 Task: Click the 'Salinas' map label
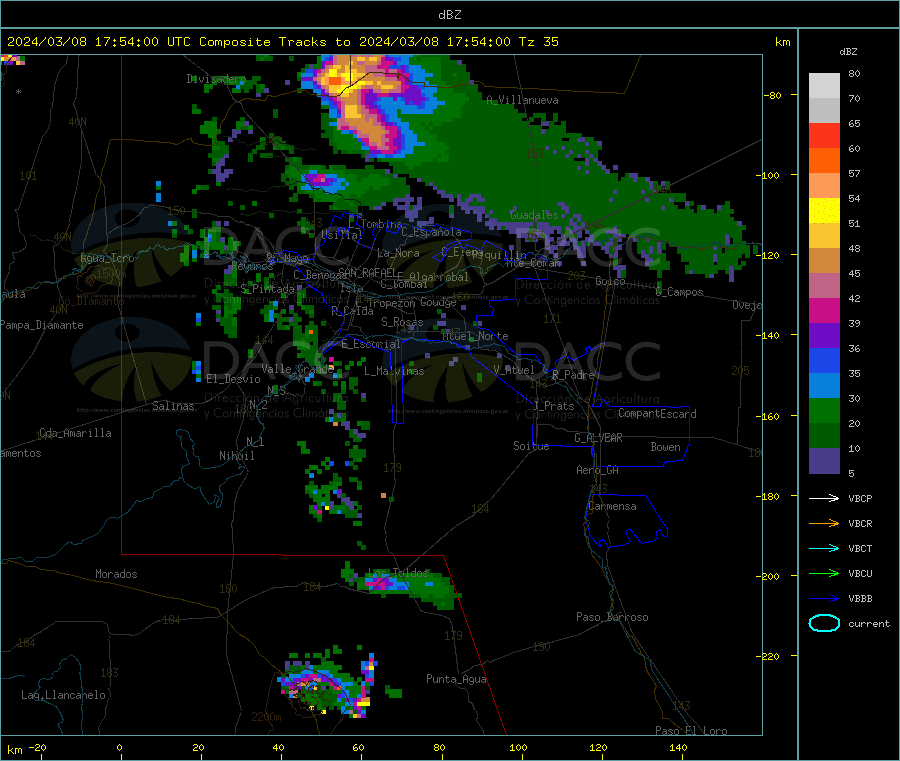[x=173, y=406]
